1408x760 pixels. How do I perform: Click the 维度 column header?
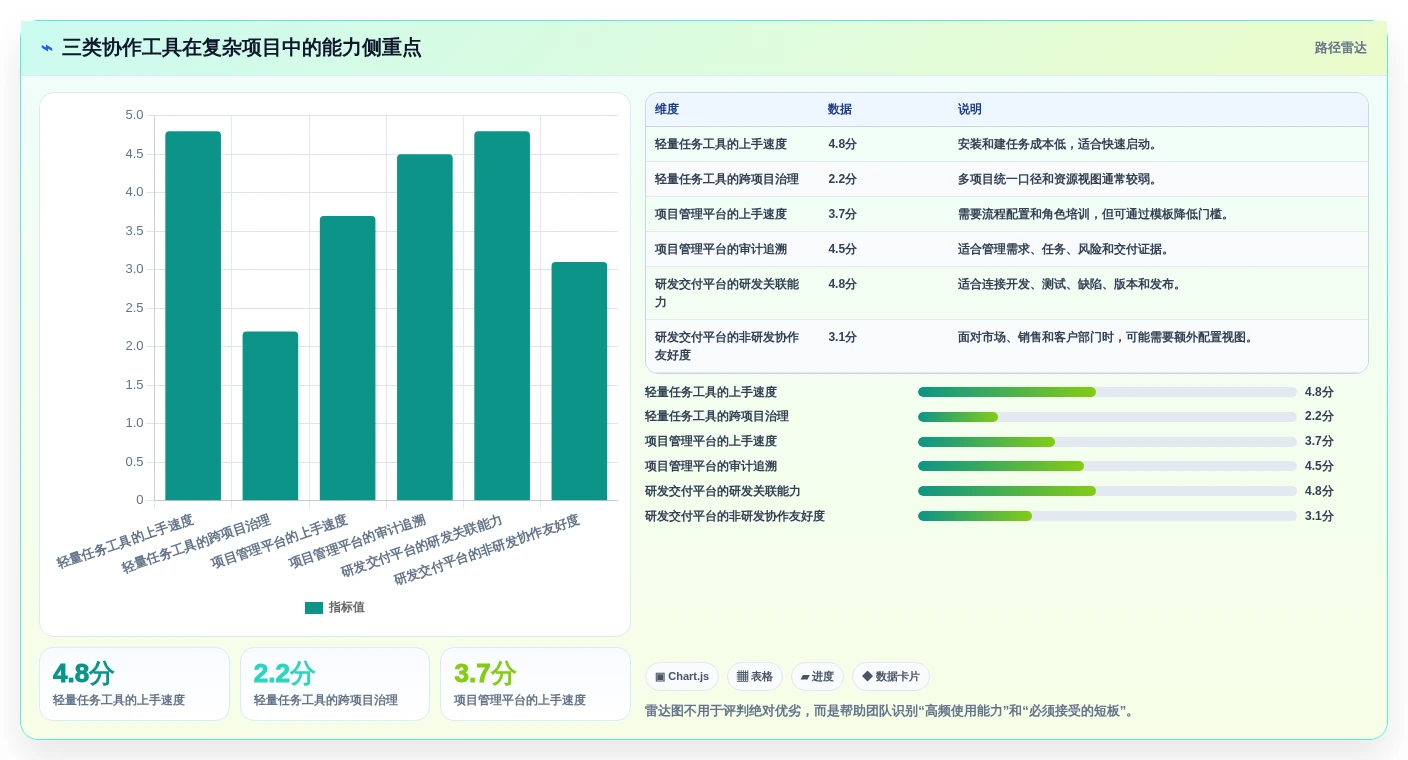pyautogui.click(x=667, y=110)
